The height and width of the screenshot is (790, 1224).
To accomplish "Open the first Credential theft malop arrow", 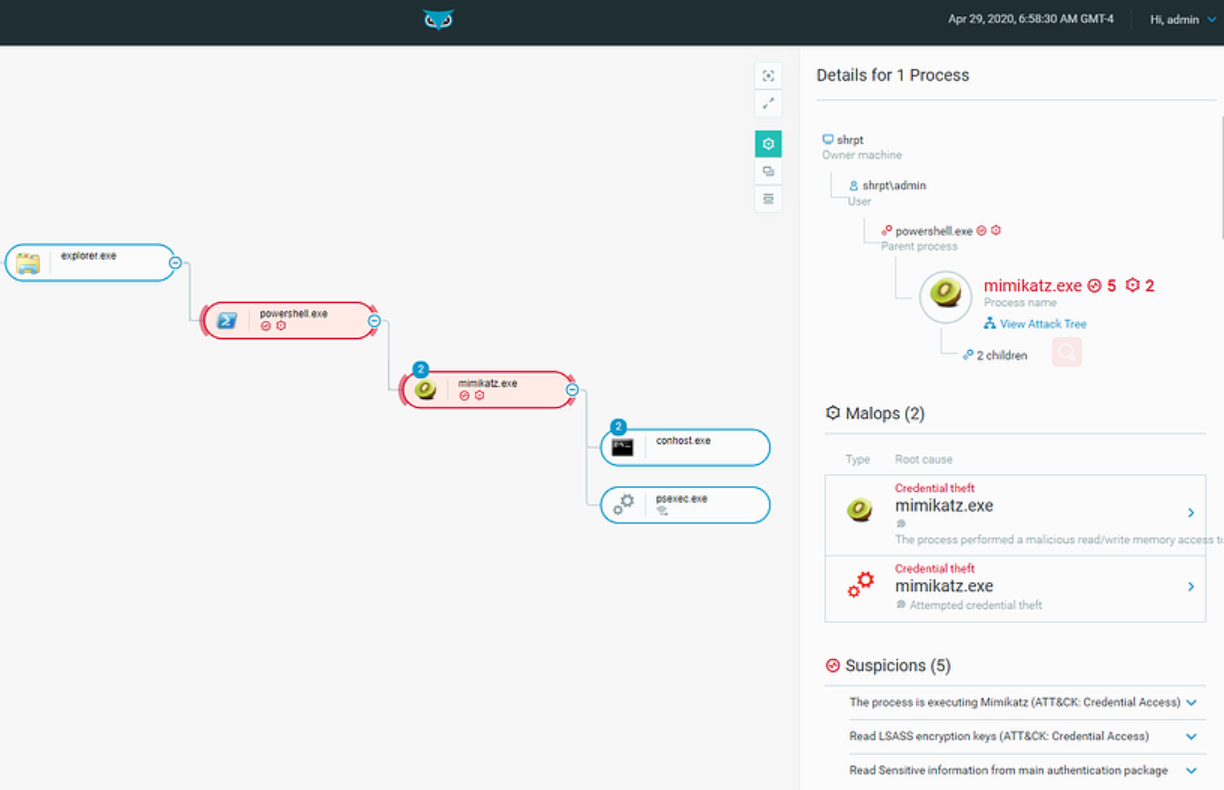I will (1191, 513).
